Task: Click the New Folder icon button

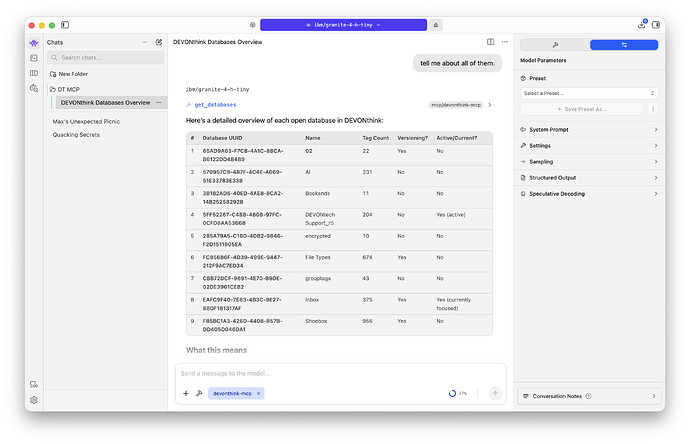Action: tap(53, 74)
